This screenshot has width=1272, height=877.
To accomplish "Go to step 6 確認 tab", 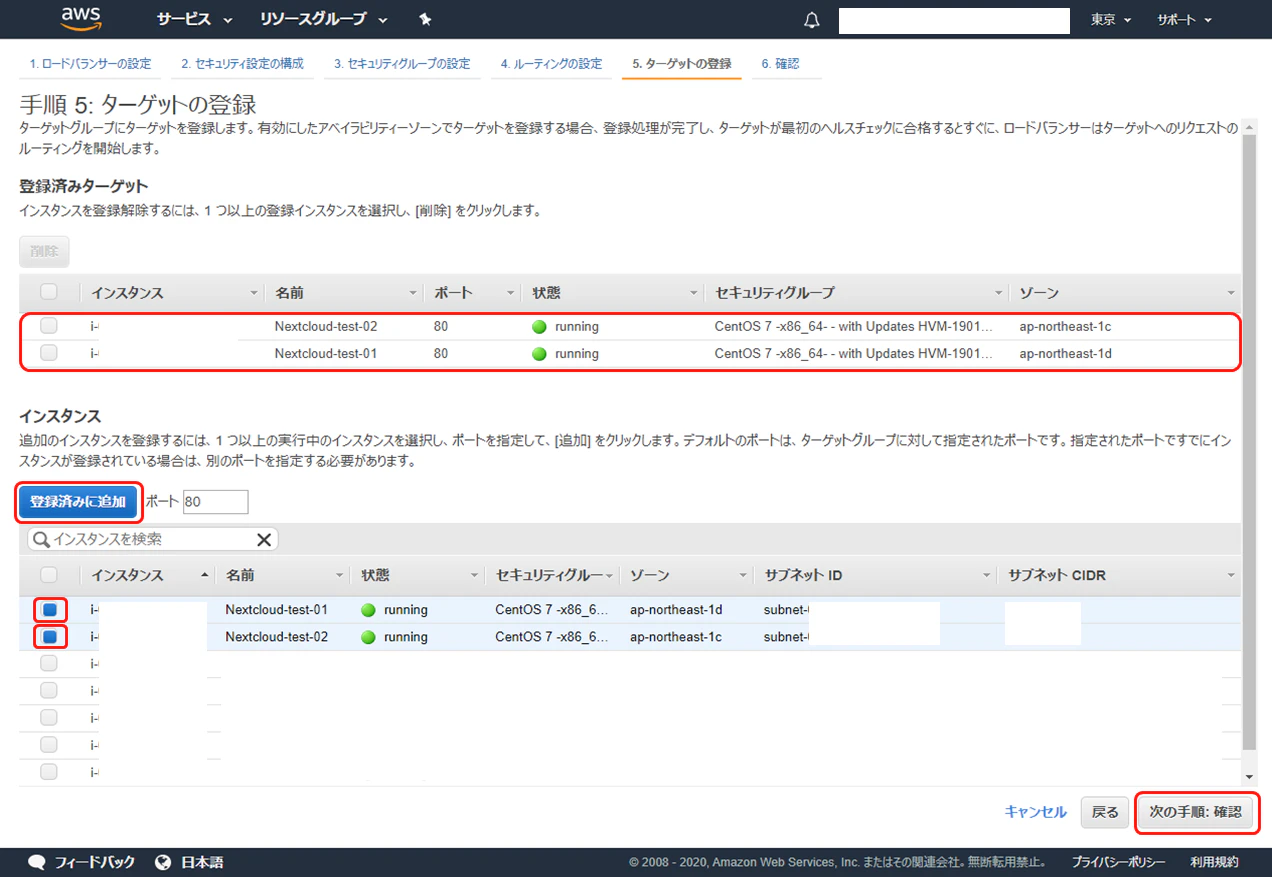I will [780, 64].
